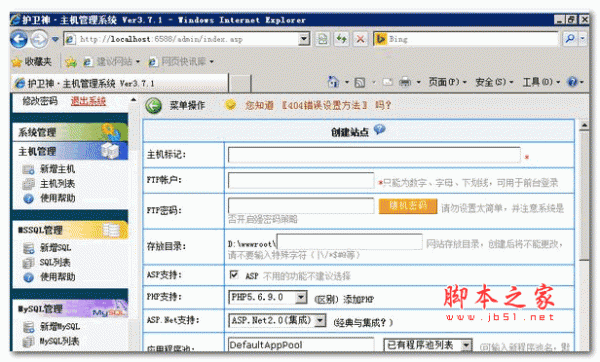This screenshot has width=600, height=362.
Task: Click the page scrollbar up arrow
Action: coord(584,126)
